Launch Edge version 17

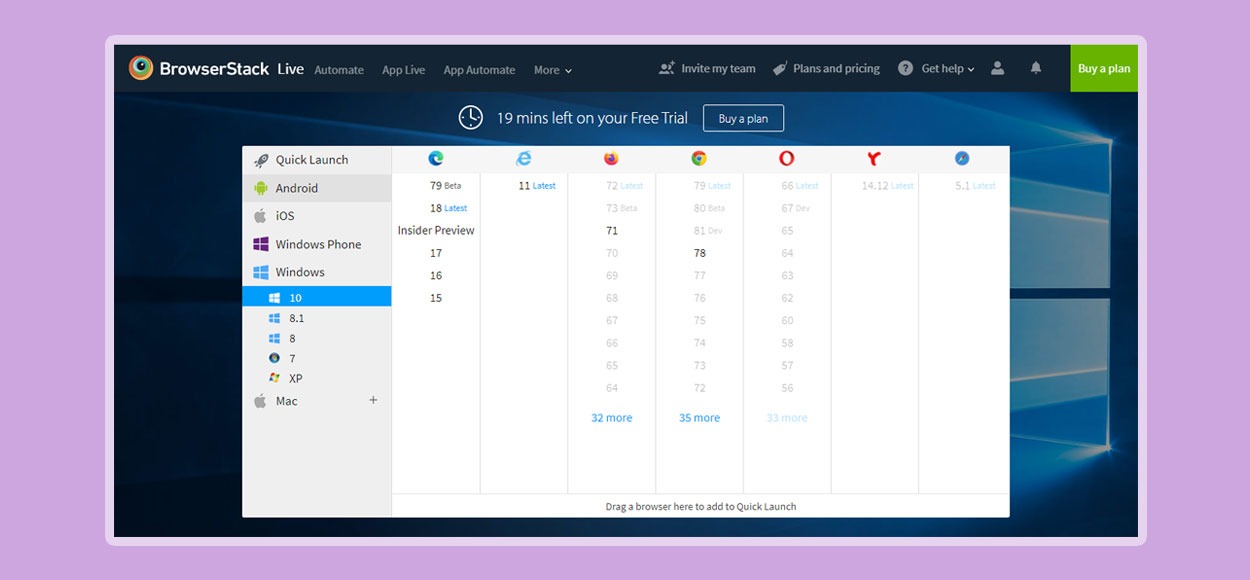(436, 253)
